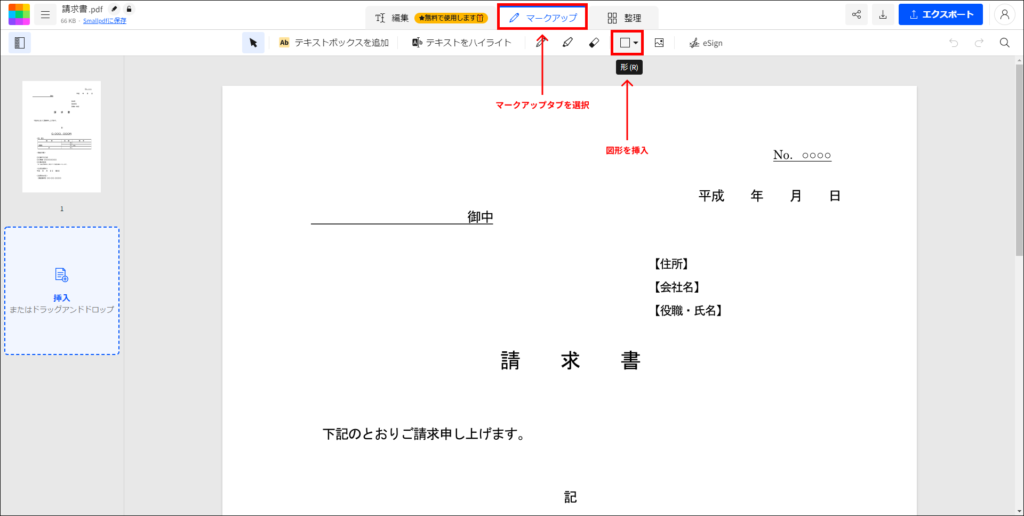Open search with magnifier icon
This screenshot has width=1024, height=516.
click(1005, 42)
